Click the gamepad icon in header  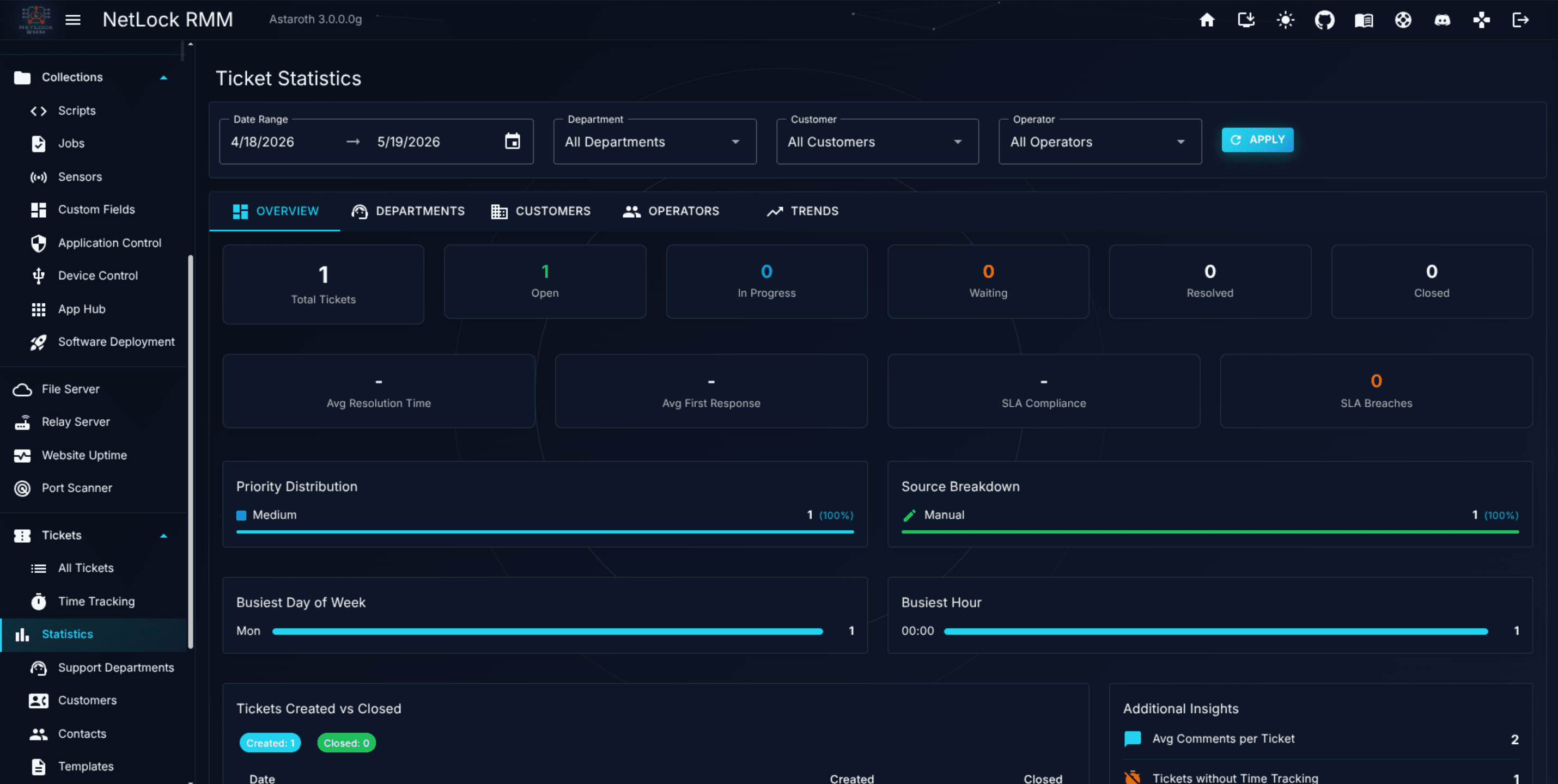pos(1481,20)
